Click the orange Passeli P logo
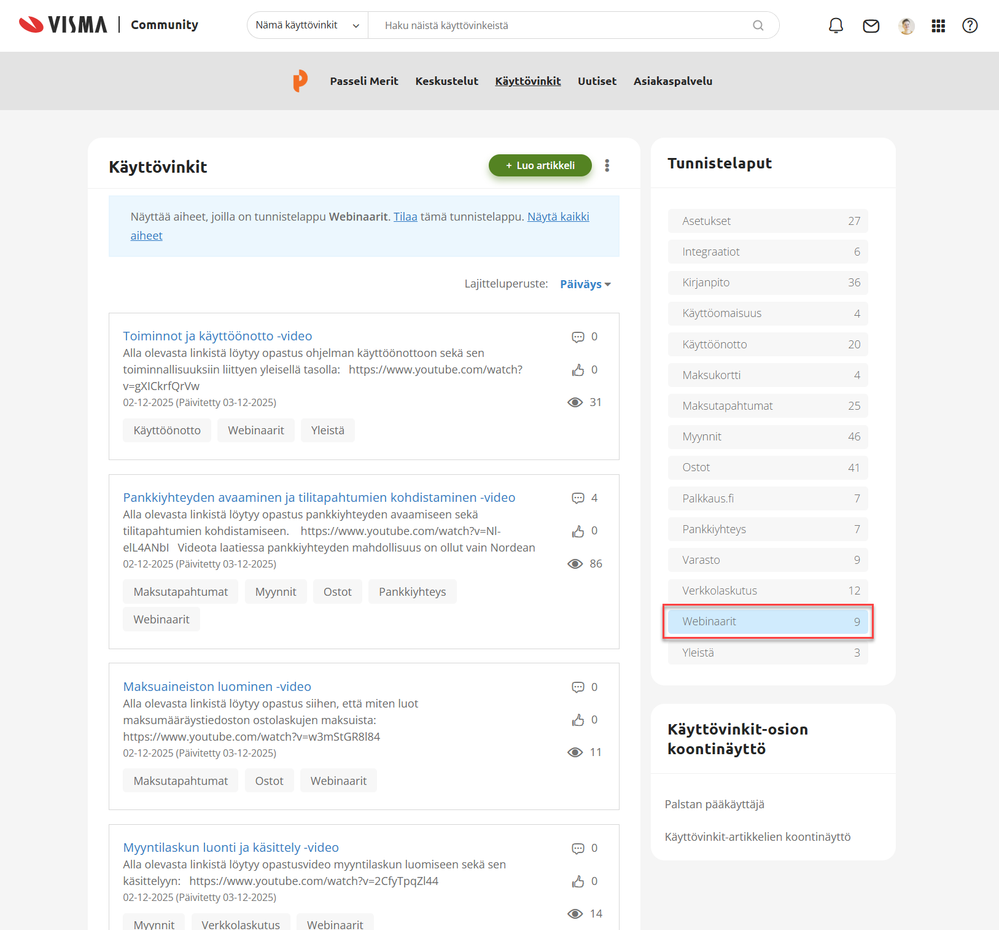Image resolution: width=999 pixels, height=930 pixels. pos(300,81)
